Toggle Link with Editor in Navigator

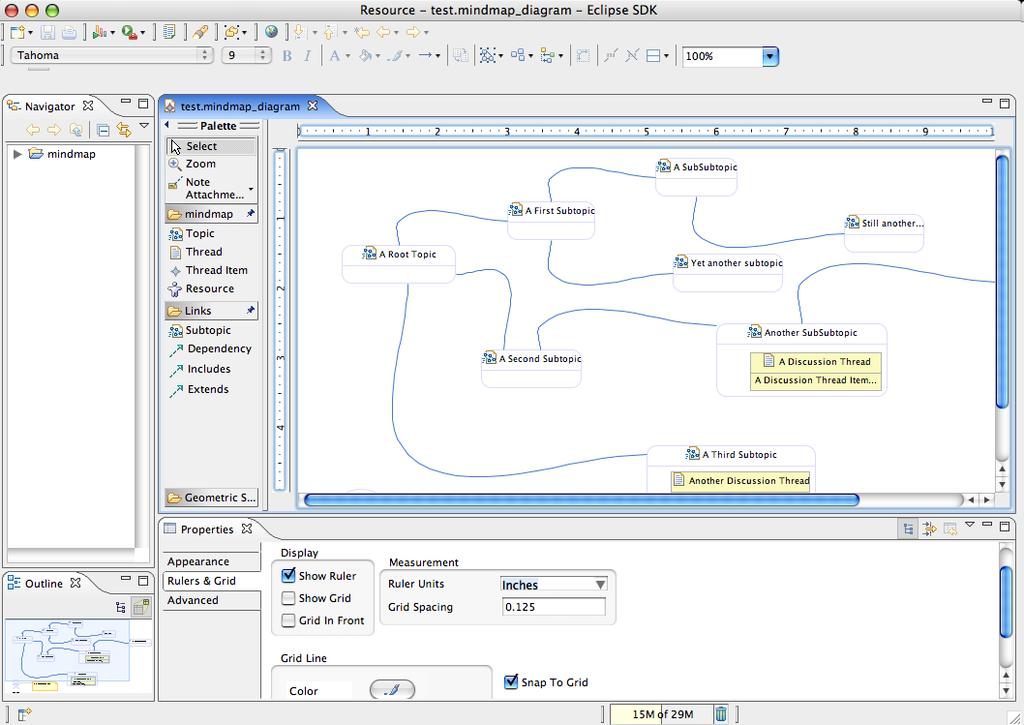tap(123, 130)
